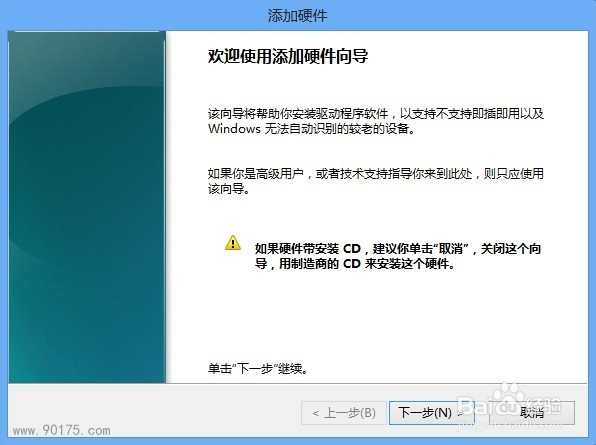Image resolution: width=596 pixels, height=445 pixels.
Task: Click the yellow warning triangle icon
Action: click(233, 242)
